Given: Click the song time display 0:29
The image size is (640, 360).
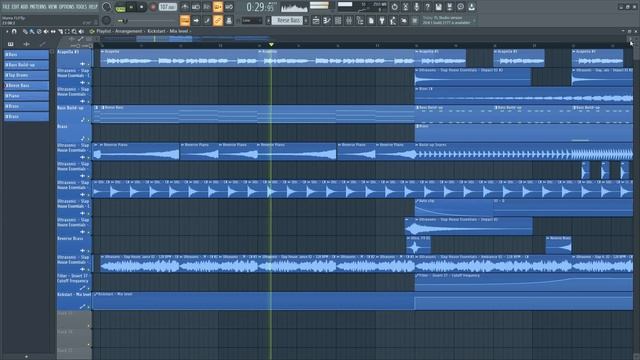Looking at the screenshot, I should 260,7.
